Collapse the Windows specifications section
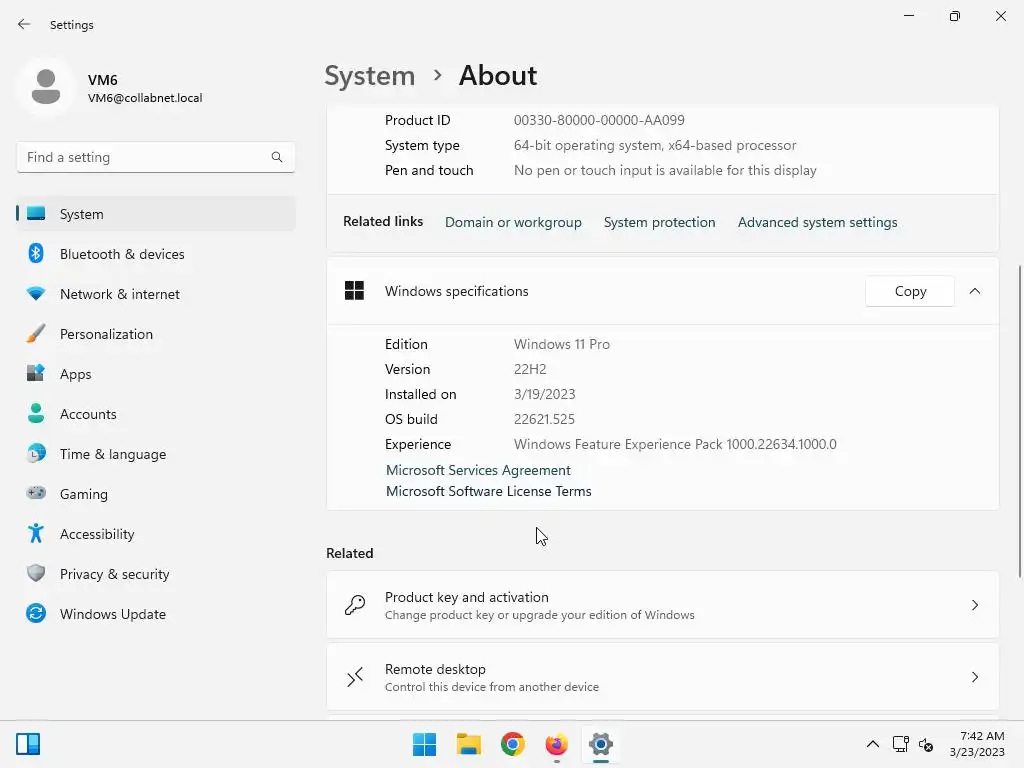Screen dimensions: 1024x768 pos(975,291)
